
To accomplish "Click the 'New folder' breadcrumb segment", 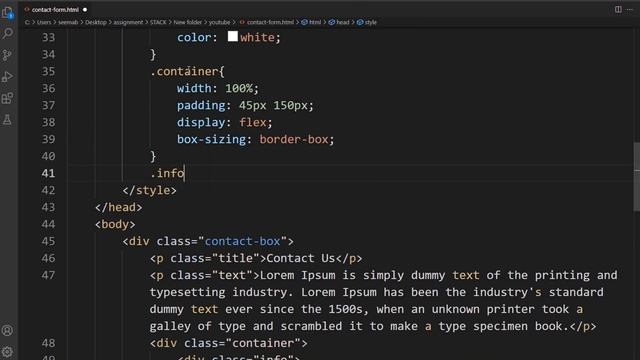I will click(188, 22).
